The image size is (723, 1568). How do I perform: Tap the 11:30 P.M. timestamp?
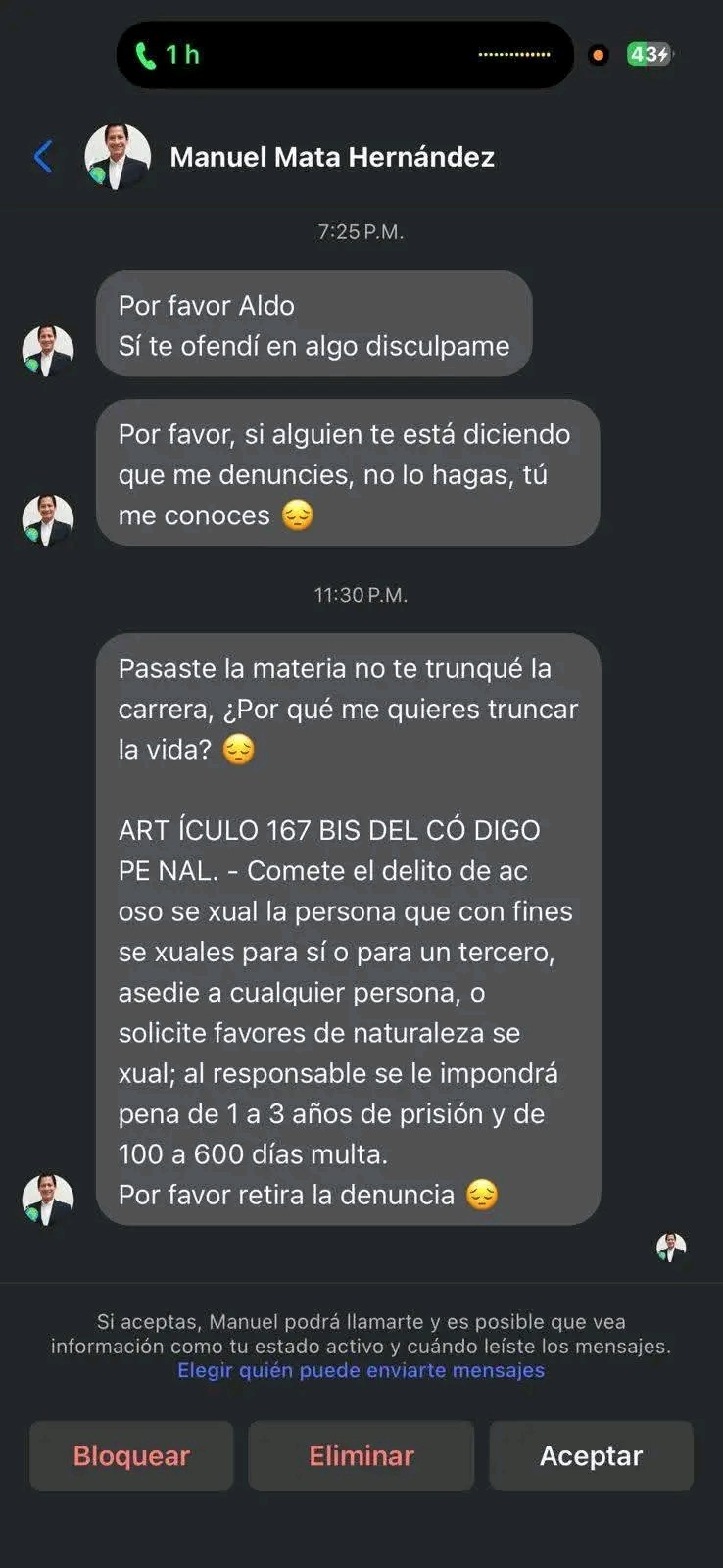[361, 595]
